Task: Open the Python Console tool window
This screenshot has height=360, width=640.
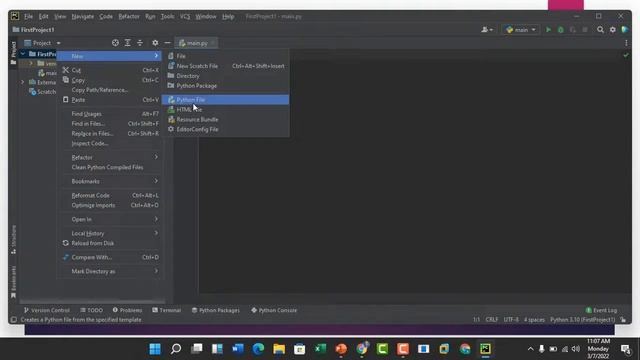Action: 274,310
